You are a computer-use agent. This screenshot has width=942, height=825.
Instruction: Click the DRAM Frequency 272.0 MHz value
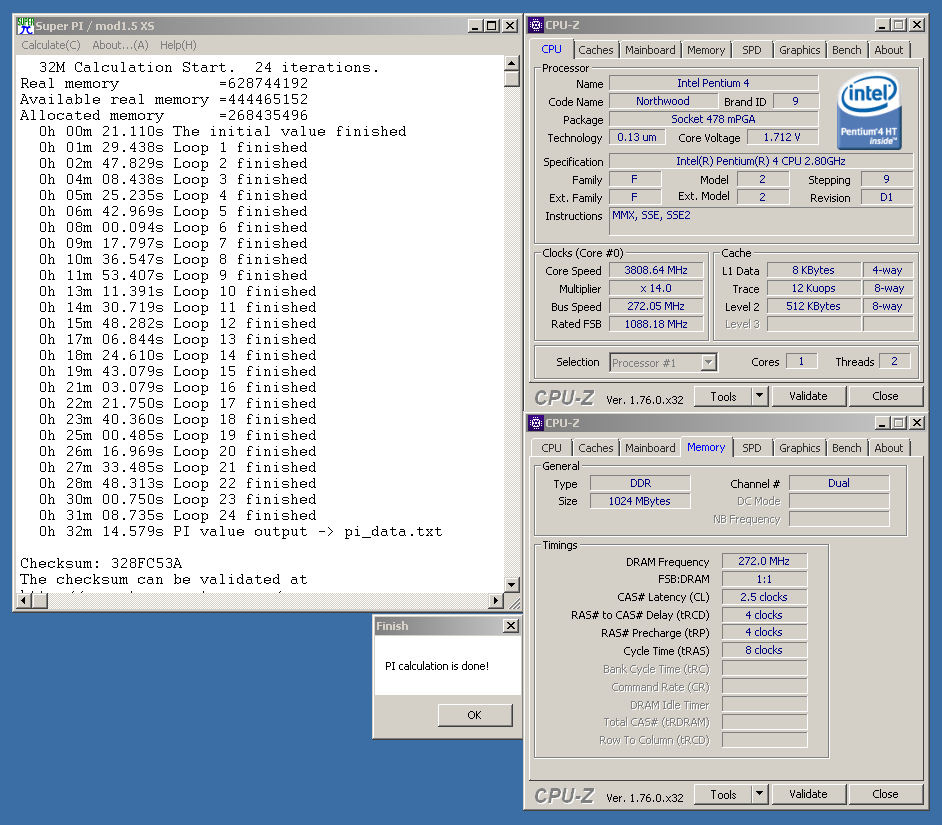[x=764, y=561]
